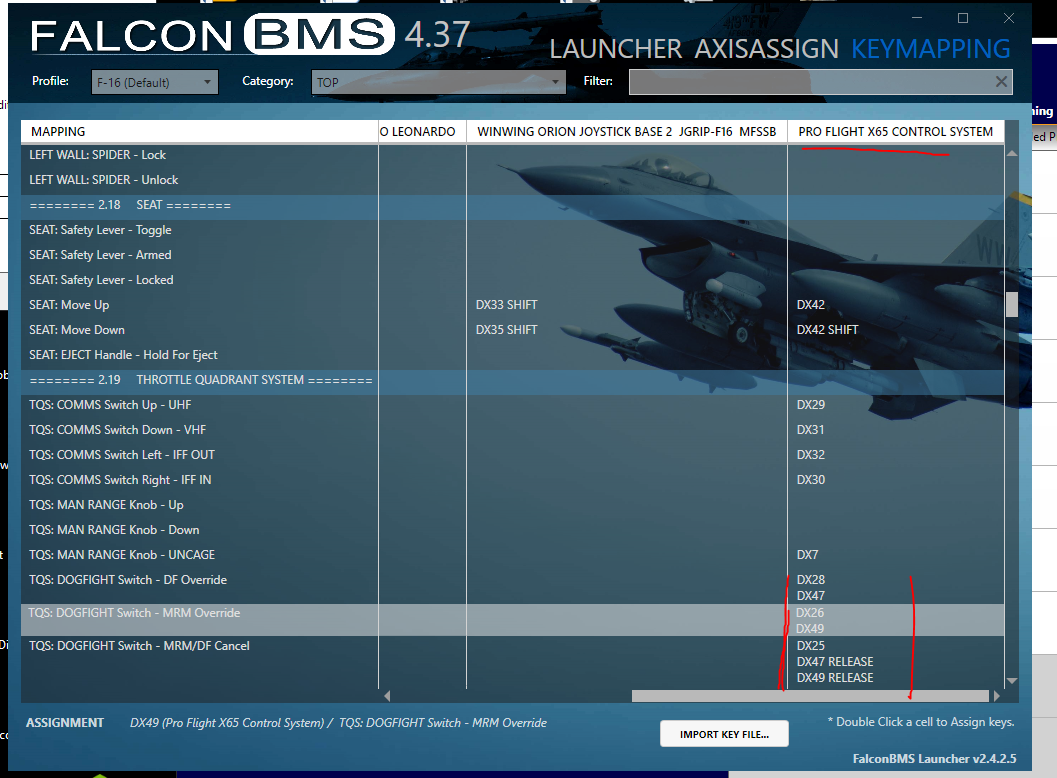Click the IMPORT KEY FILE button
The width and height of the screenshot is (1057, 778).
[724, 734]
